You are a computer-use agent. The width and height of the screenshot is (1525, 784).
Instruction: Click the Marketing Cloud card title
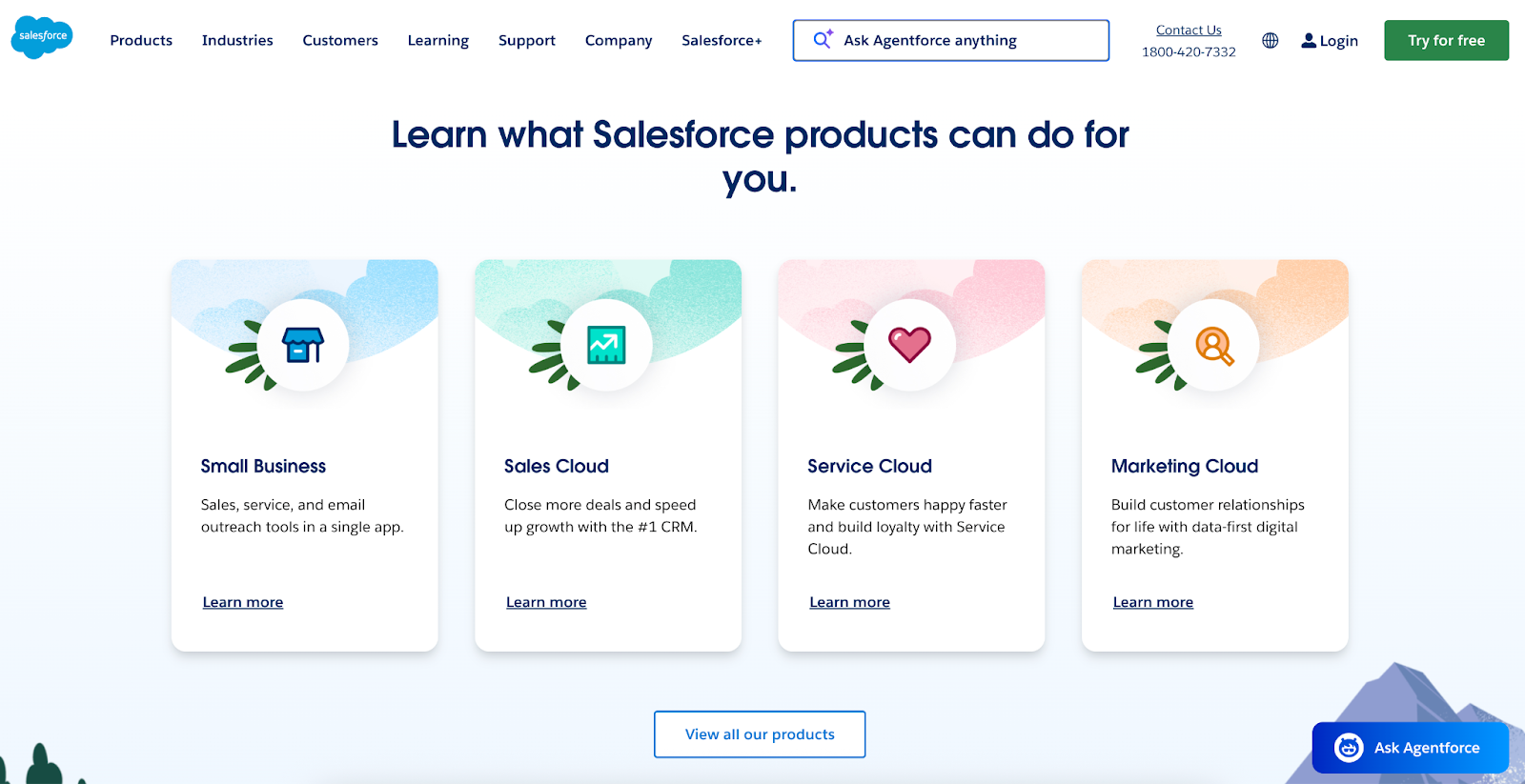coord(1185,466)
